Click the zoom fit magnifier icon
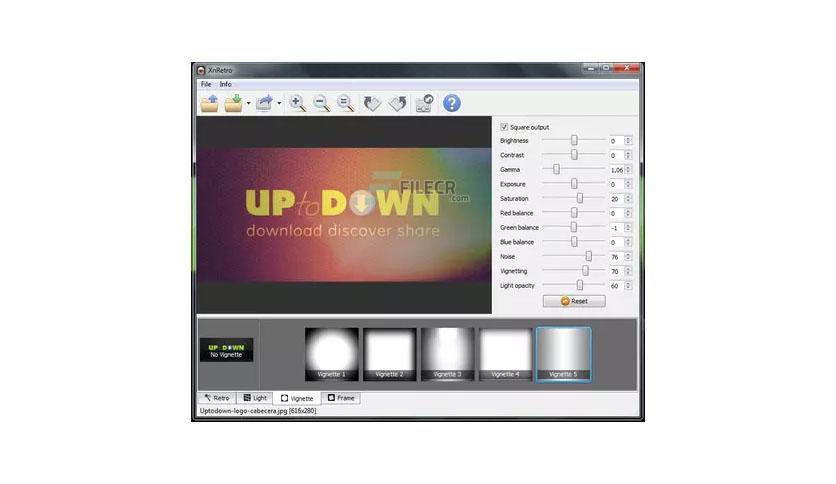This screenshot has width=836, height=484. point(345,103)
